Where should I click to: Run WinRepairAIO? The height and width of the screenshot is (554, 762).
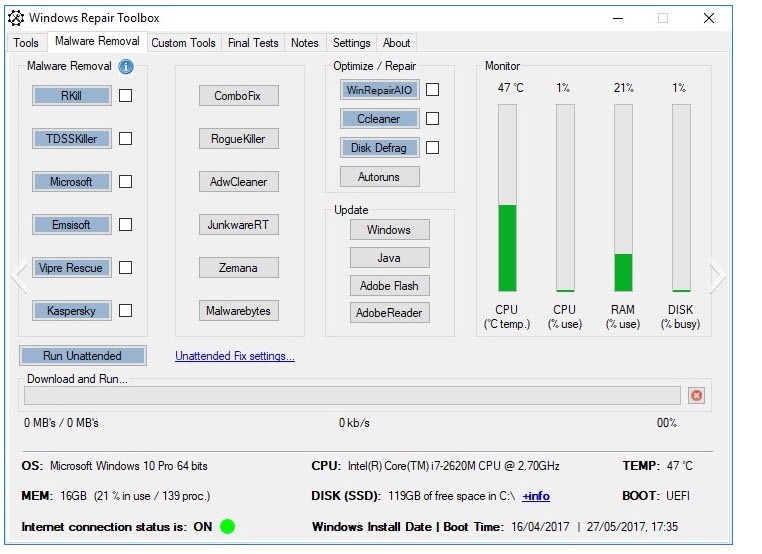[380, 90]
